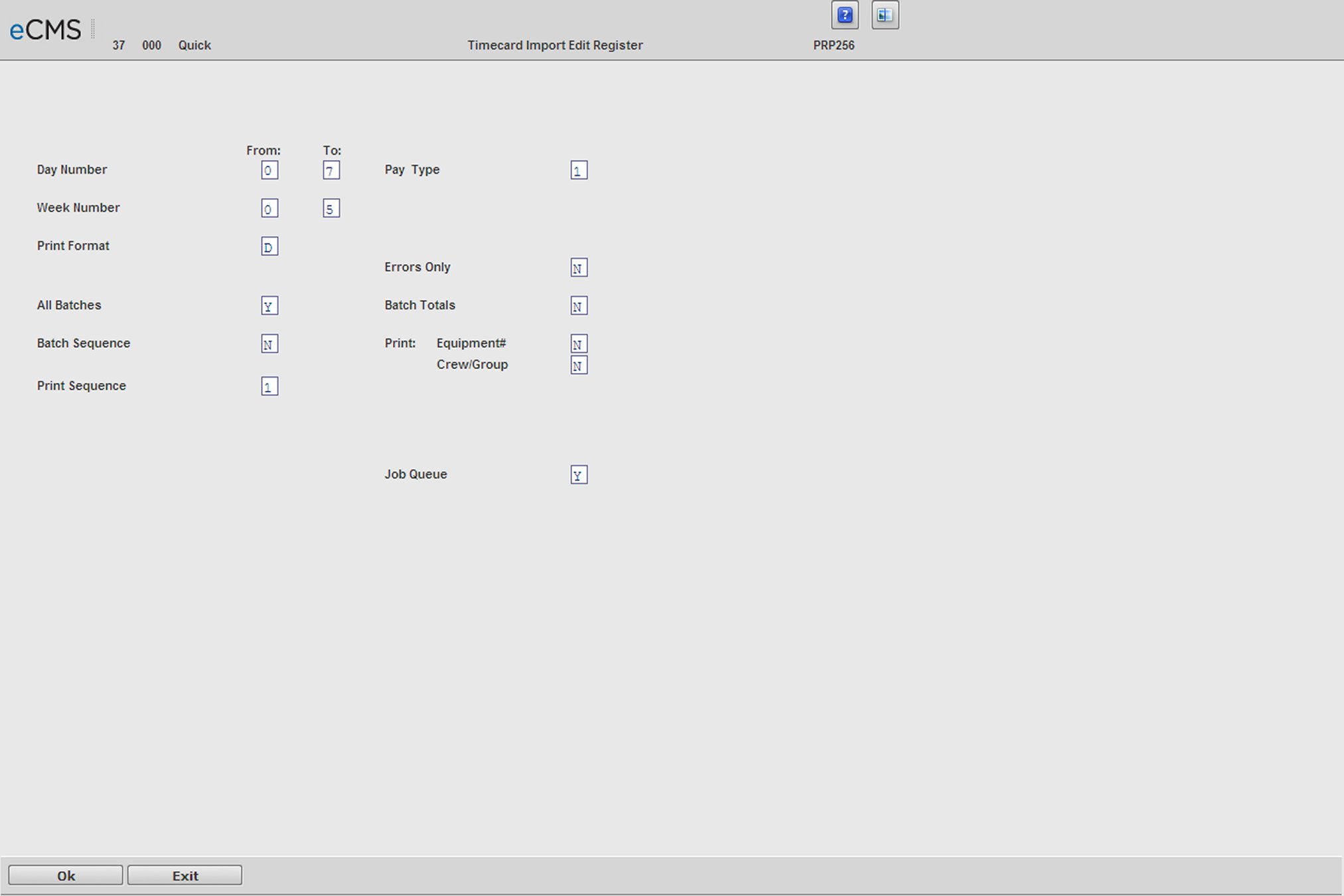Click the Batch Totals label
Image resolution: width=1344 pixels, height=896 pixels.
coord(420,305)
